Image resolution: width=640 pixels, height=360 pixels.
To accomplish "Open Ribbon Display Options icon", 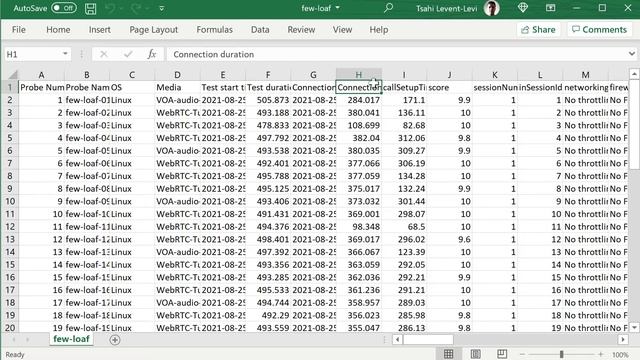I will click(x=550, y=8).
